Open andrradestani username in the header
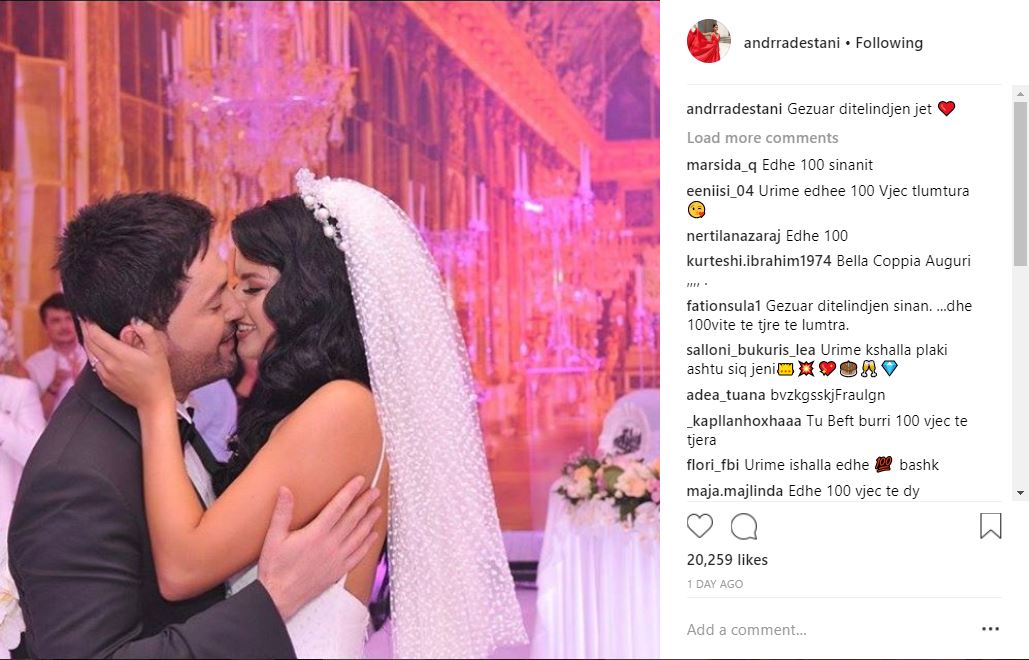This screenshot has height=660, width=1029. pyautogui.click(x=791, y=43)
